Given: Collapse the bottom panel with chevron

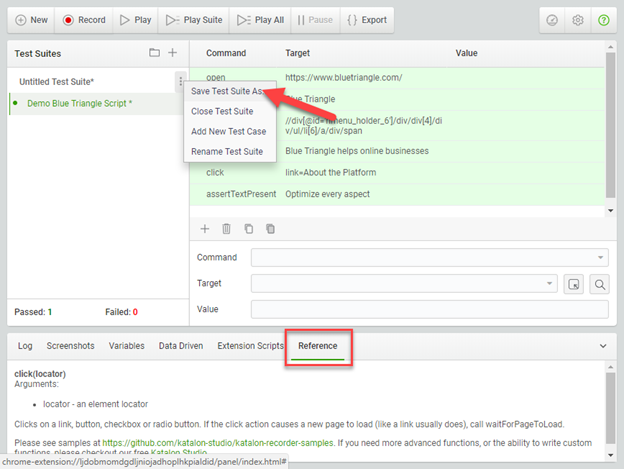Looking at the screenshot, I should (x=603, y=346).
